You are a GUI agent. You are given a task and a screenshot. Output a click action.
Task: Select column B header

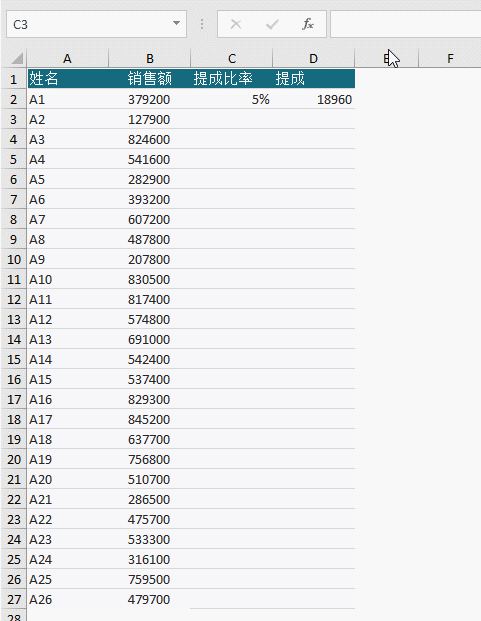pos(150,59)
